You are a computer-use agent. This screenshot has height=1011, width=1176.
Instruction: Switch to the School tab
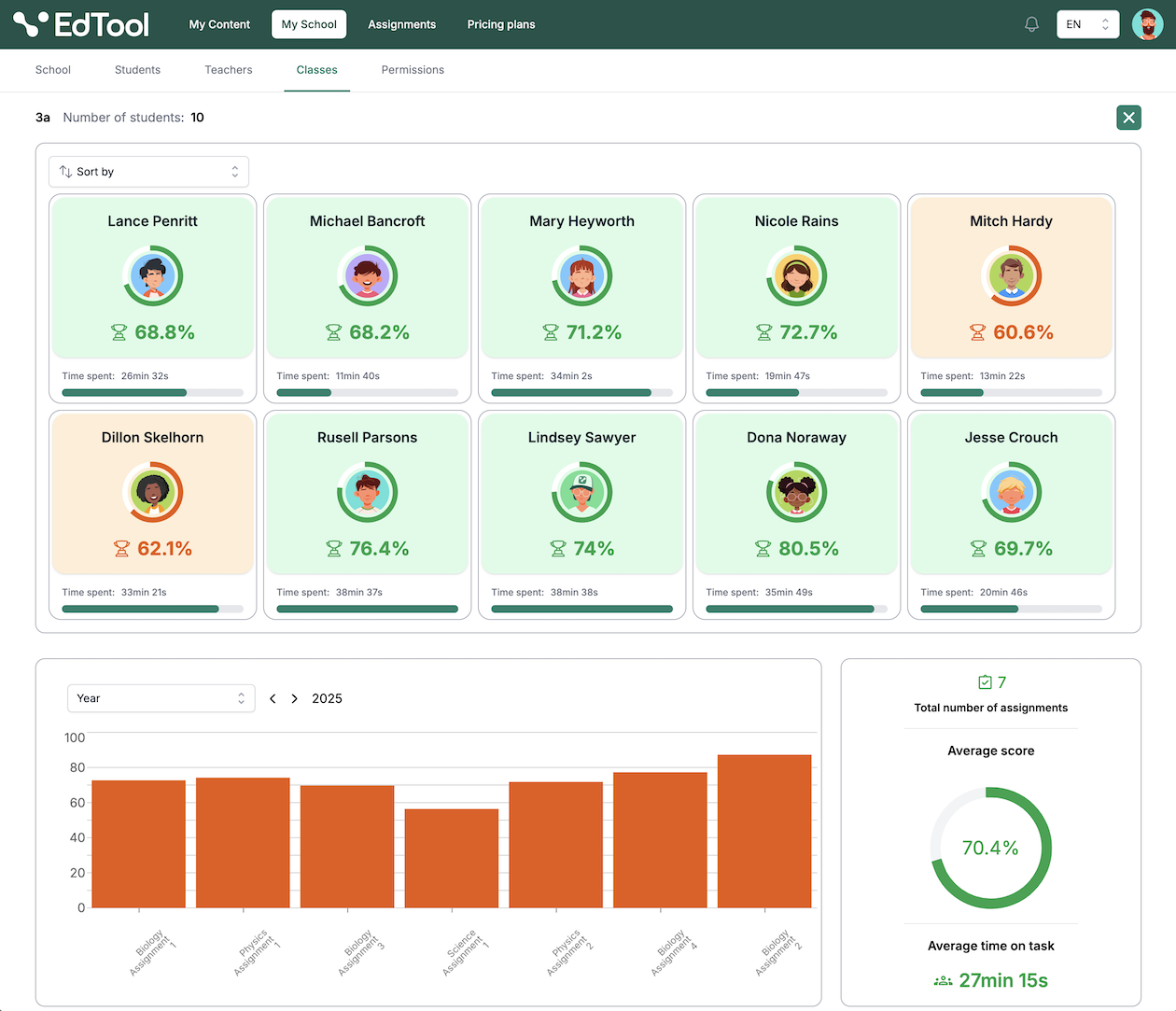(x=53, y=70)
